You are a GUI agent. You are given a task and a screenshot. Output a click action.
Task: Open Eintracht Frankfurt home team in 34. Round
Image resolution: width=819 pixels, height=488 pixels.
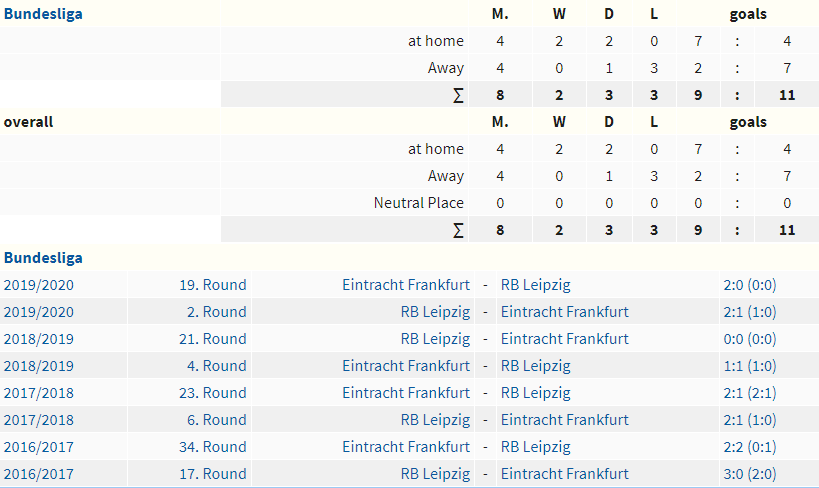[406, 447]
